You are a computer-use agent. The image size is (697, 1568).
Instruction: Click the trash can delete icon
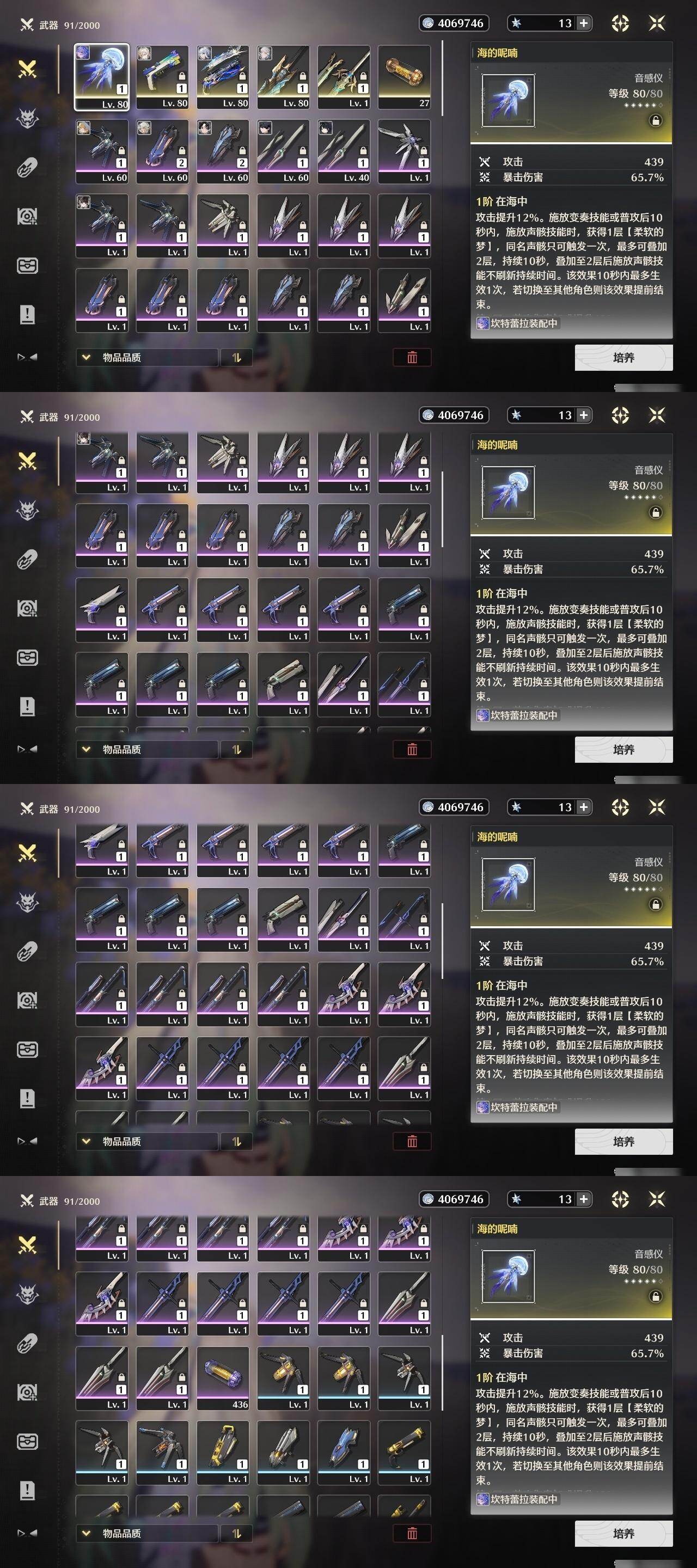coord(412,357)
